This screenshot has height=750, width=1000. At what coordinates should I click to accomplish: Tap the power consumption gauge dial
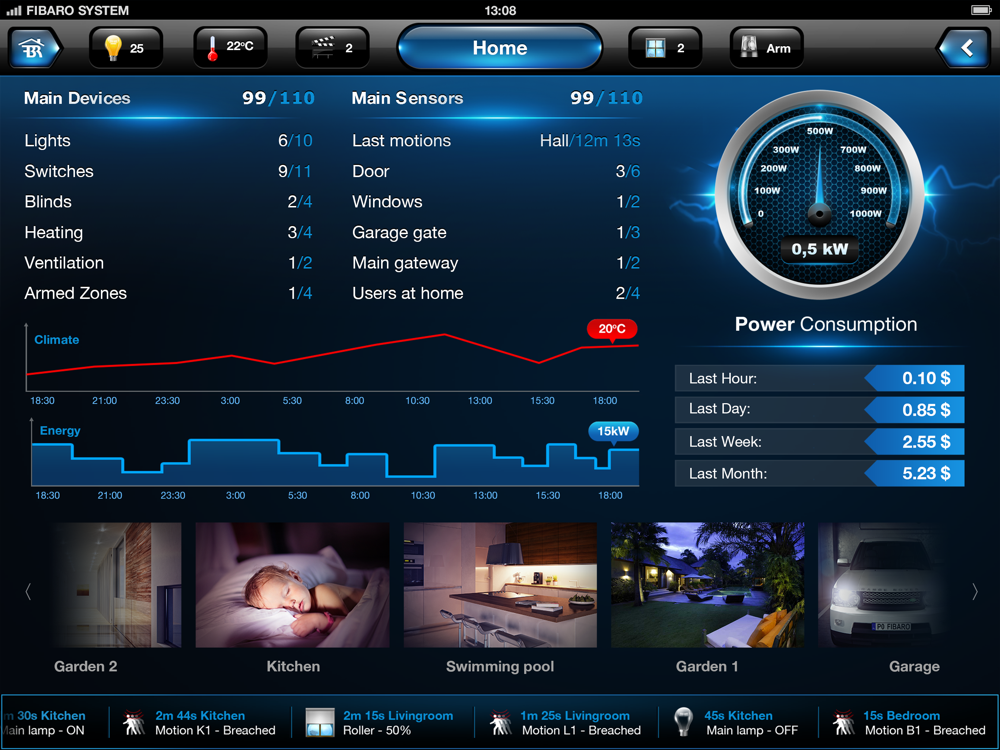point(820,195)
